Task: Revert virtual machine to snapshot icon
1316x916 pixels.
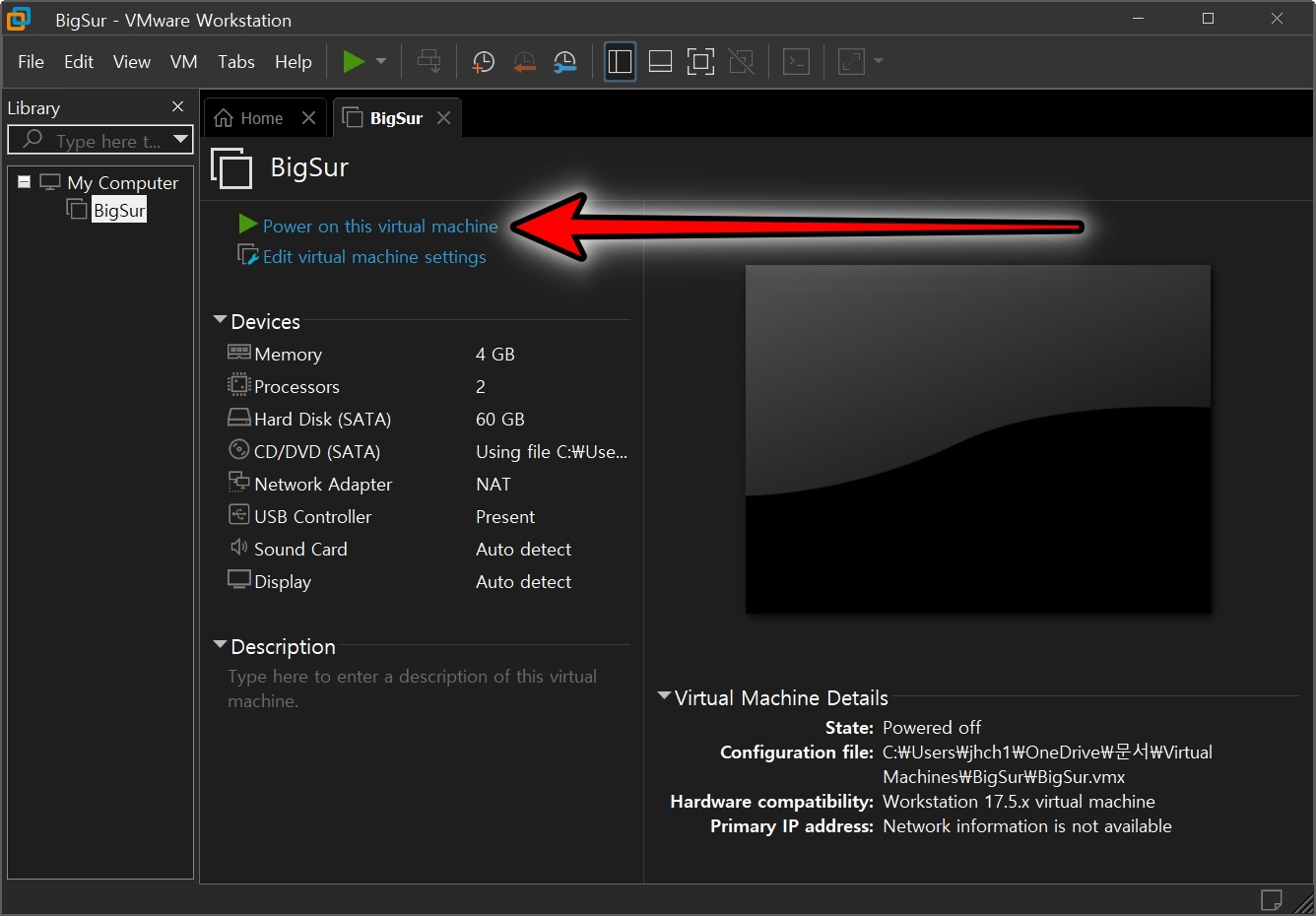Action: coord(524,62)
